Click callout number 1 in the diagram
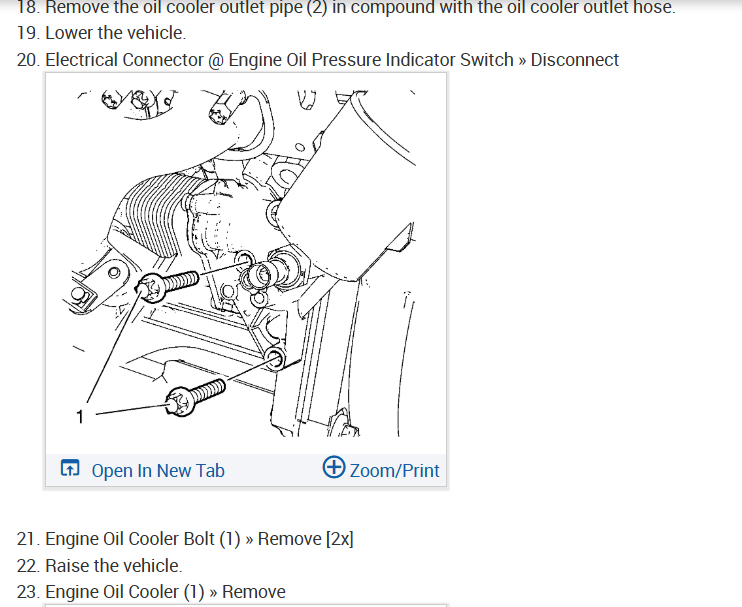The image size is (742, 607). tap(80, 417)
